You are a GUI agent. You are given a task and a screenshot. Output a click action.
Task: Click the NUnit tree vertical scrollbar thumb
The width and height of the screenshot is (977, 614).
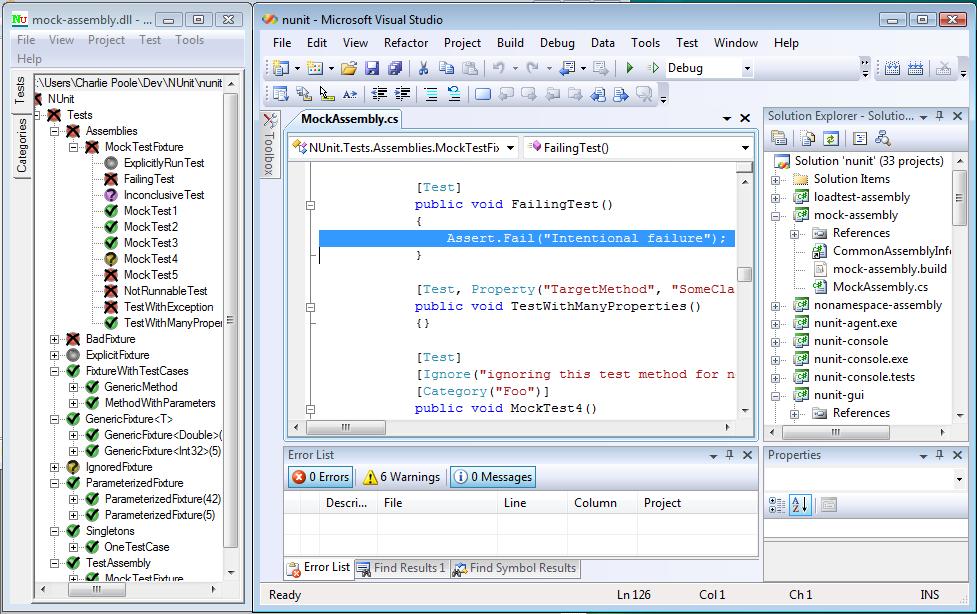pos(230,320)
